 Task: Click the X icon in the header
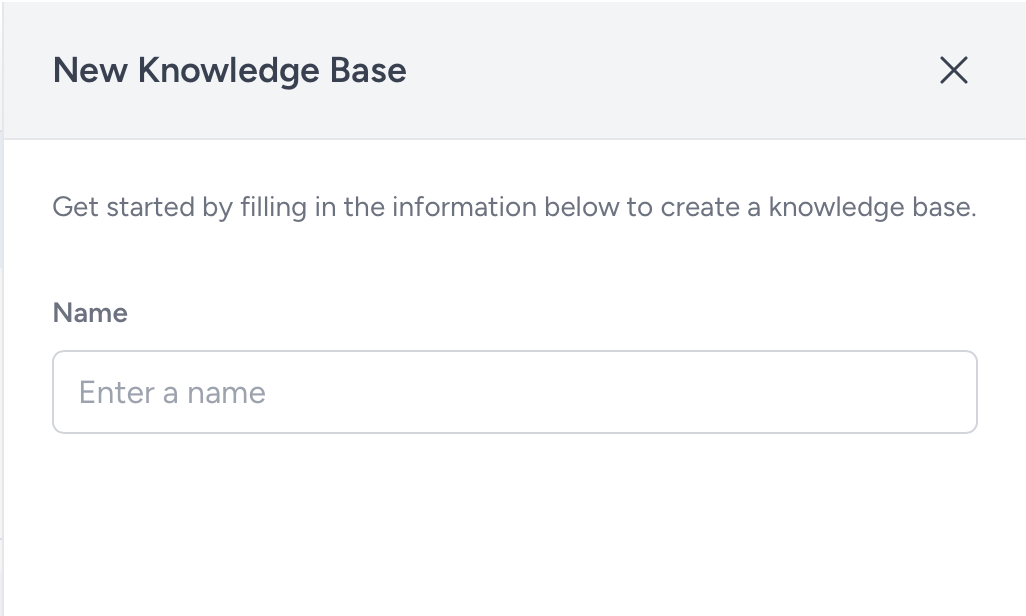tap(954, 70)
